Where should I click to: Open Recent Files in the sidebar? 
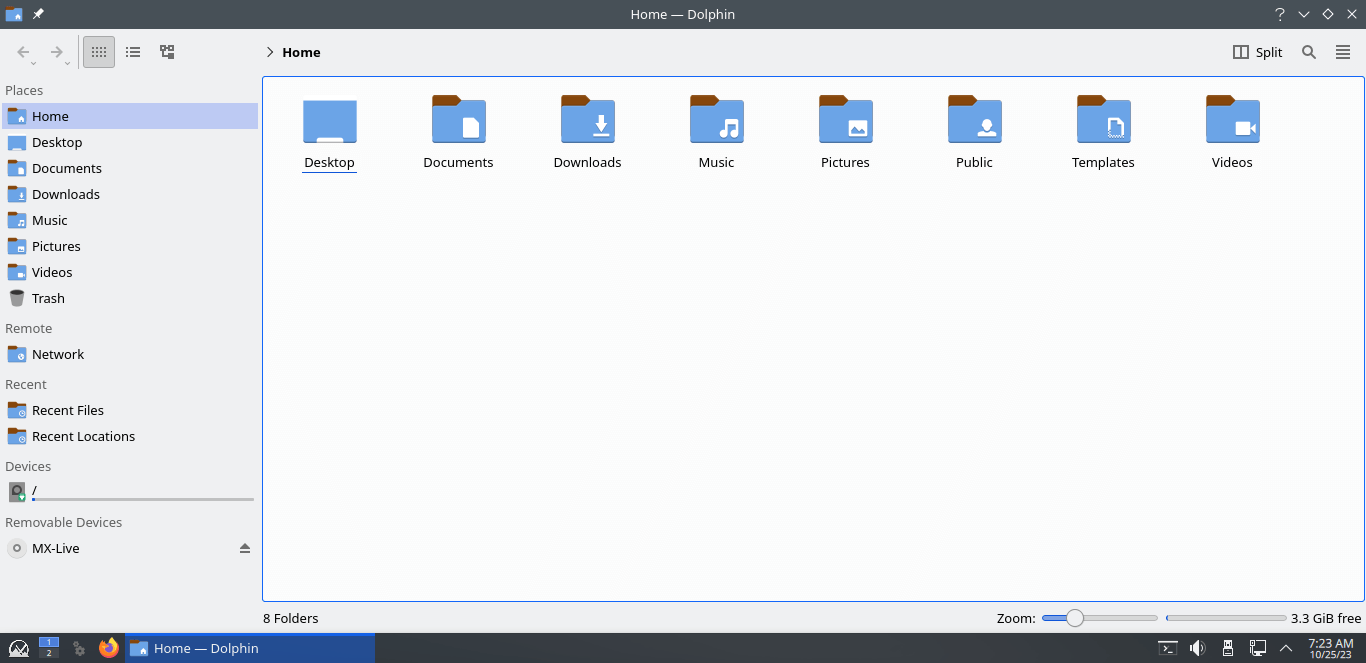(x=131, y=410)
